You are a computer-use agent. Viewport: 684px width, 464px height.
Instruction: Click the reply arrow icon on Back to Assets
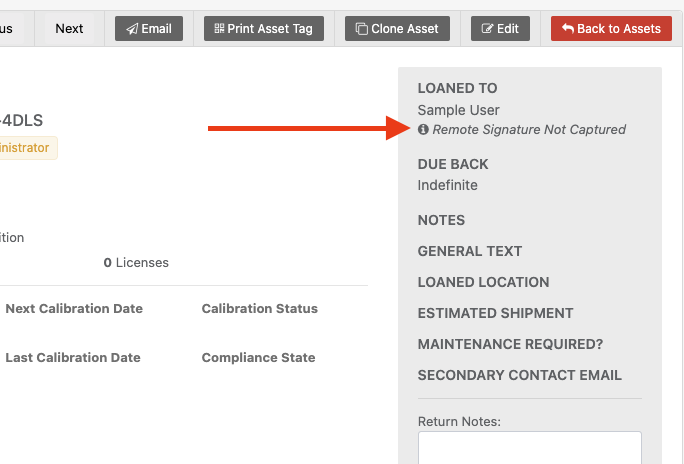pos(568,29)
